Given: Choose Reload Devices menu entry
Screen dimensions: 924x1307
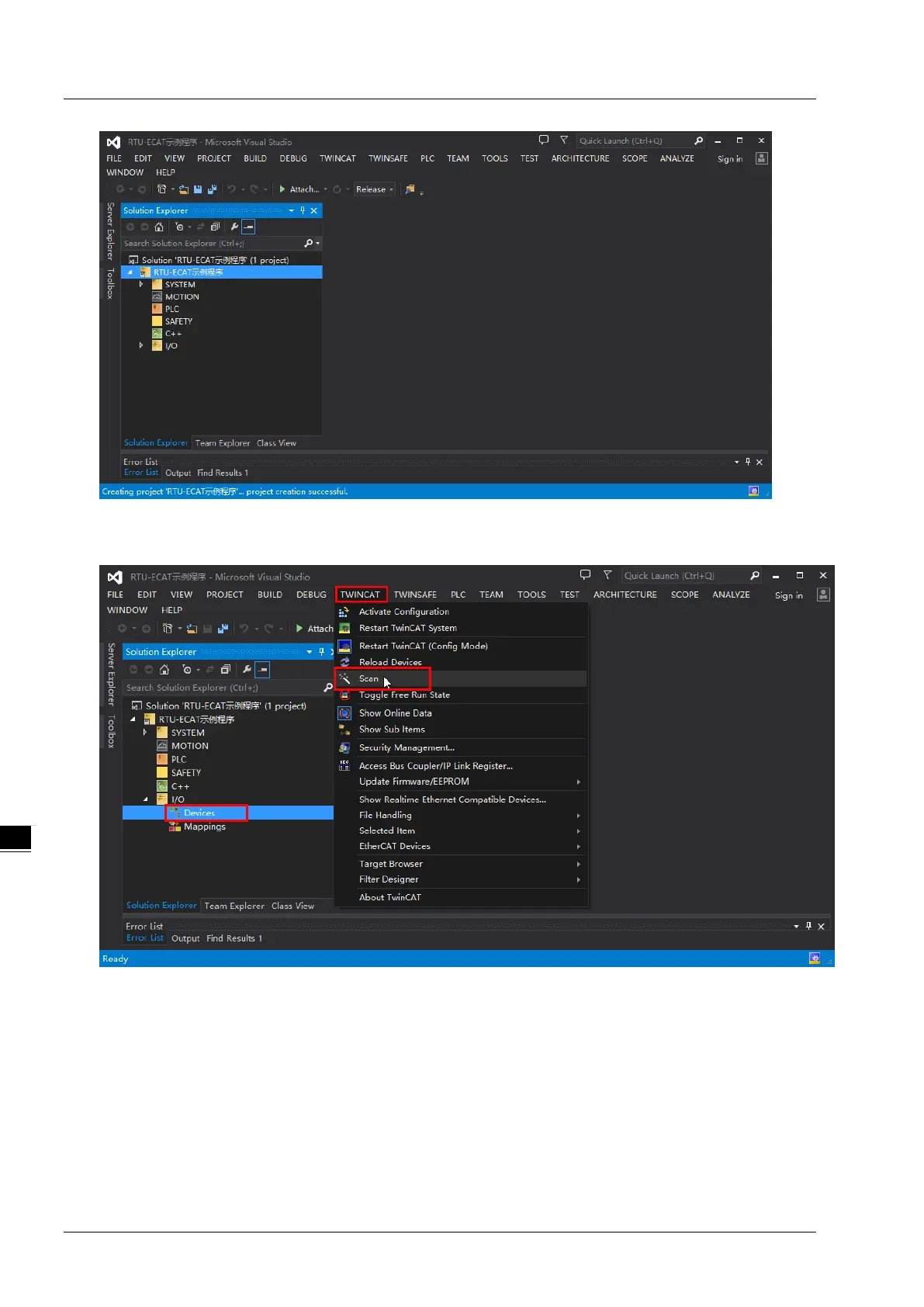Looking at the screenshot, I should (390, 662).
